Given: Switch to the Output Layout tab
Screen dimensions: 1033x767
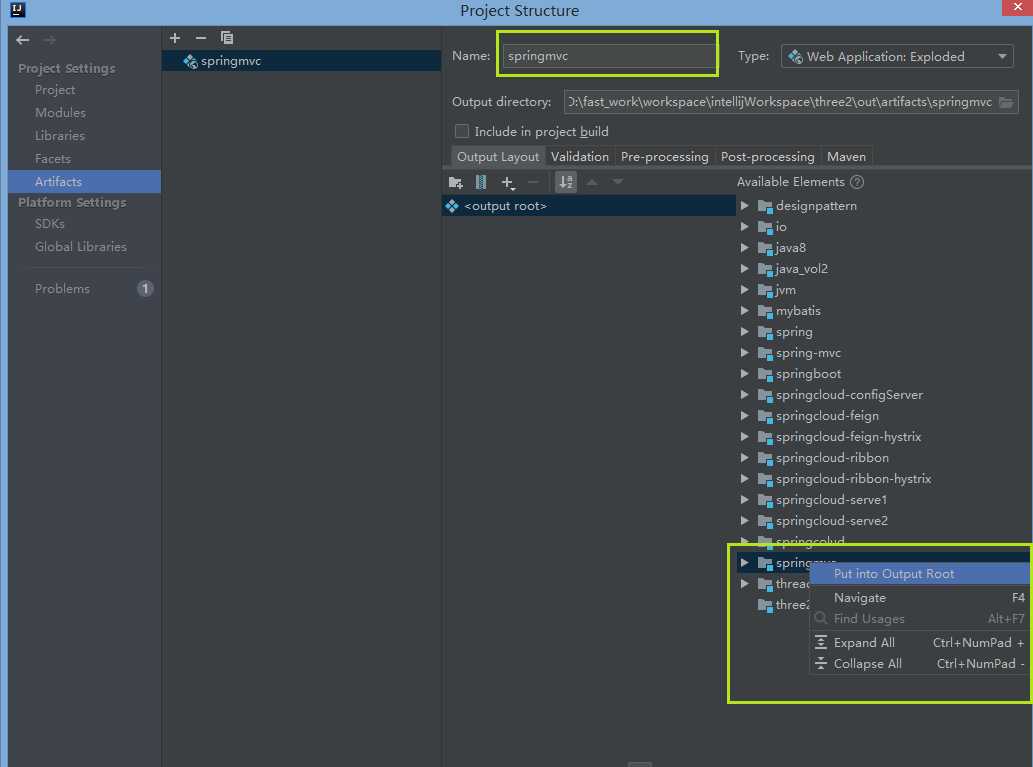Looking at the screenshot, I should [497, 157].
